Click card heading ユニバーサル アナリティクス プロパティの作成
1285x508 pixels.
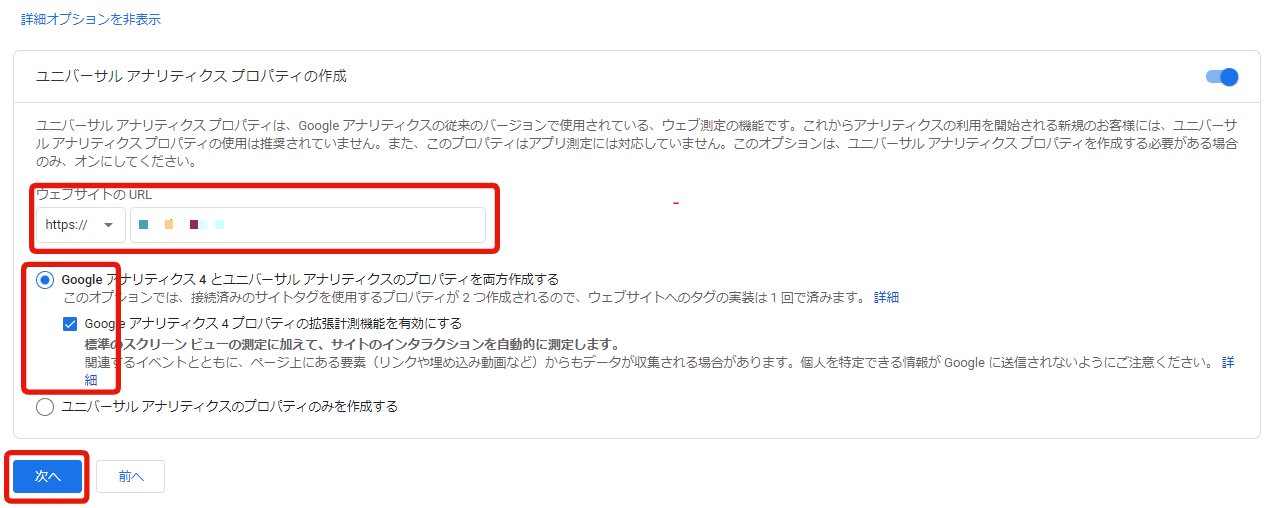click(191, 76)
